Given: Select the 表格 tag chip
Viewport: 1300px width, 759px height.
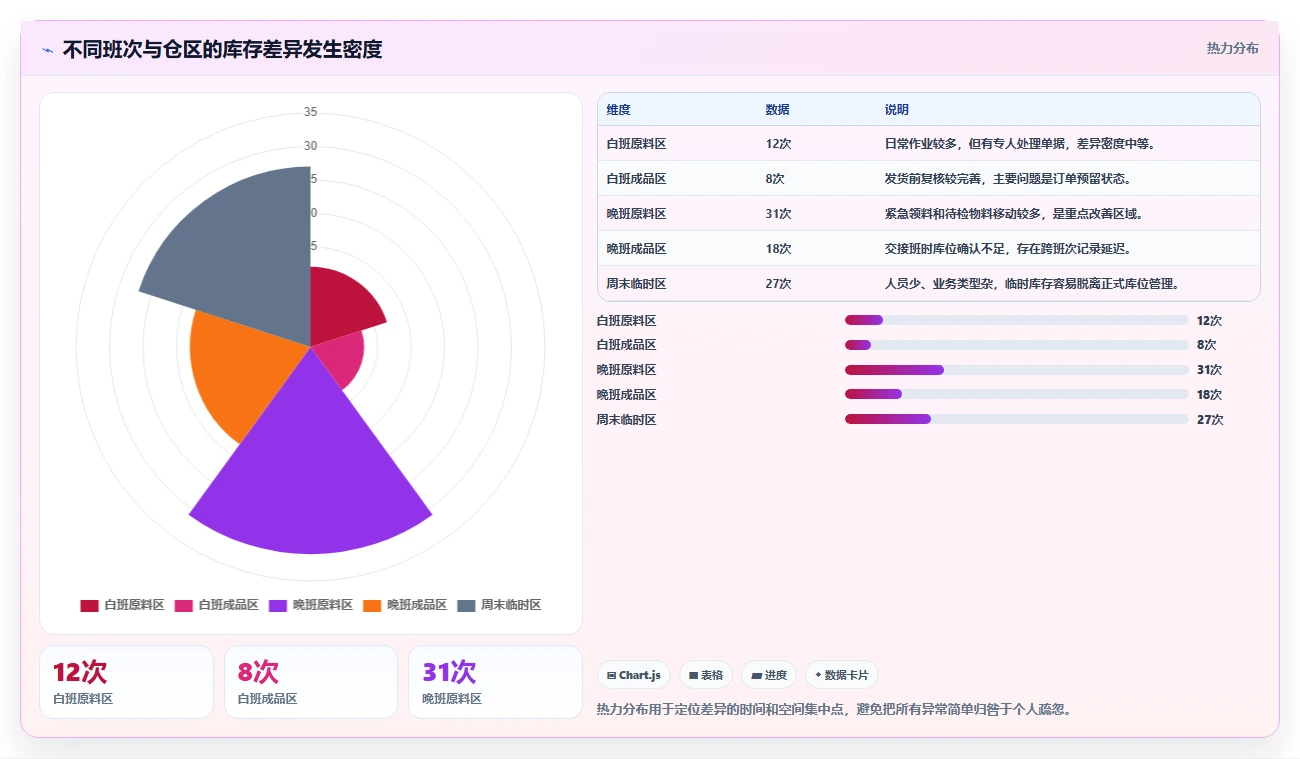Looking at the screenshot, I should (706, 675).
